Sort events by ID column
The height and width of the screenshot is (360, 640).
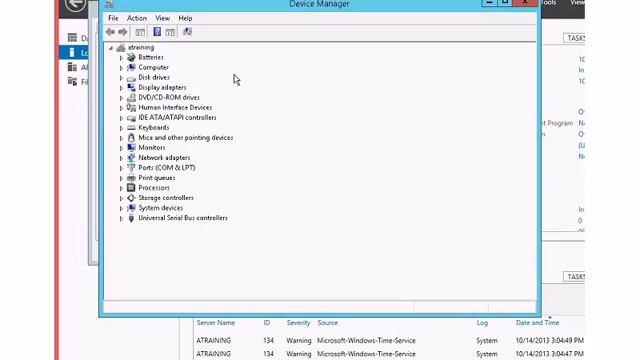pyautogui.click(x=267, y=323)
